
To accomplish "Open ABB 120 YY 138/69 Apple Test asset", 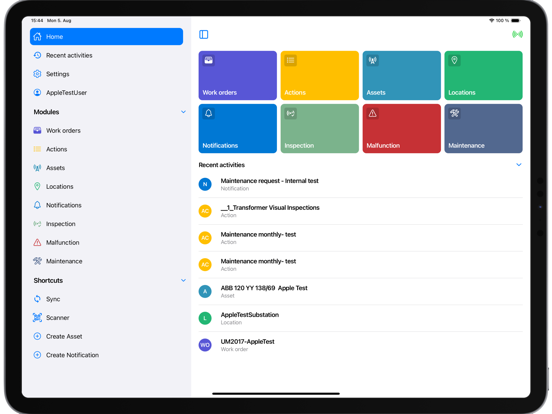I will (360, 291).
